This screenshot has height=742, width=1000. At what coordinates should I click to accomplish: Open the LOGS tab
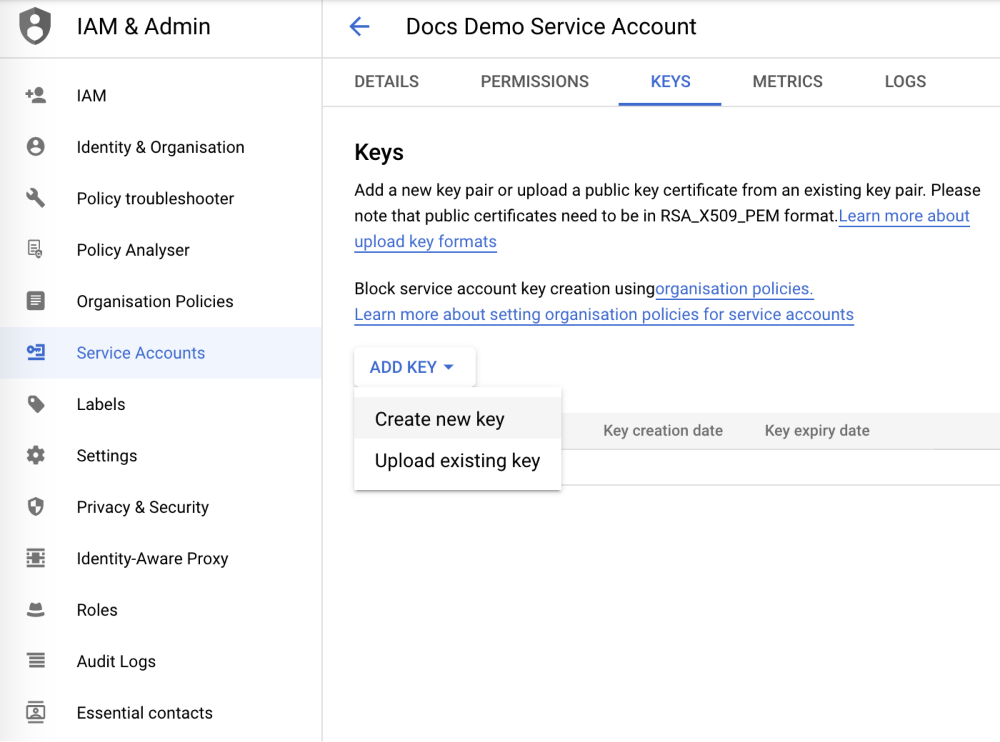(x=905, y=82)
